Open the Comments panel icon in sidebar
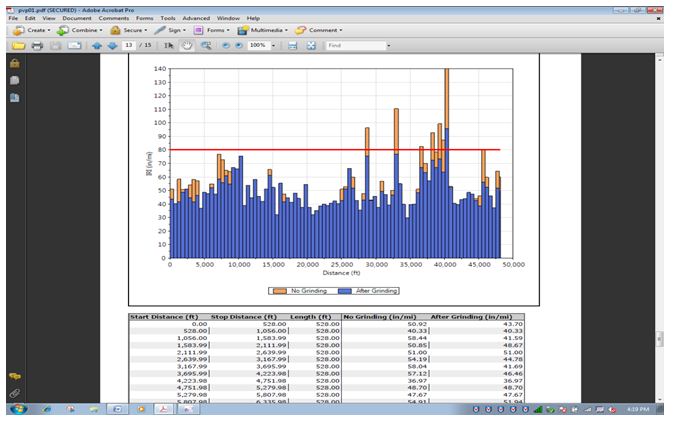This screenshot has width=673, height=421. click(x=15, y=376)
